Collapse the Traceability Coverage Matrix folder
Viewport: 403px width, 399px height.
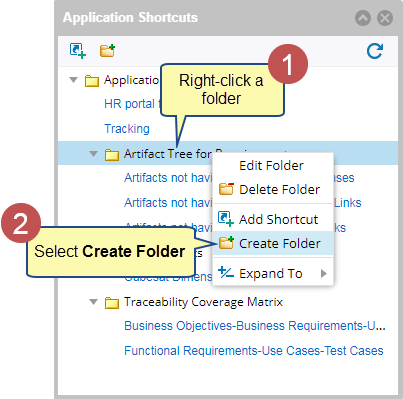point(94,302)
